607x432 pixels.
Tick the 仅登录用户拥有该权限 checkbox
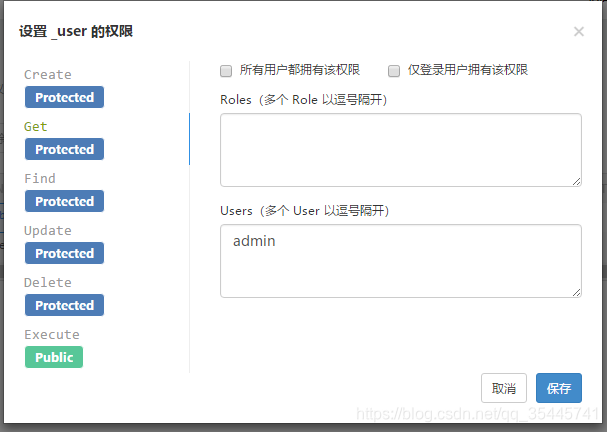tap(394, 71)
